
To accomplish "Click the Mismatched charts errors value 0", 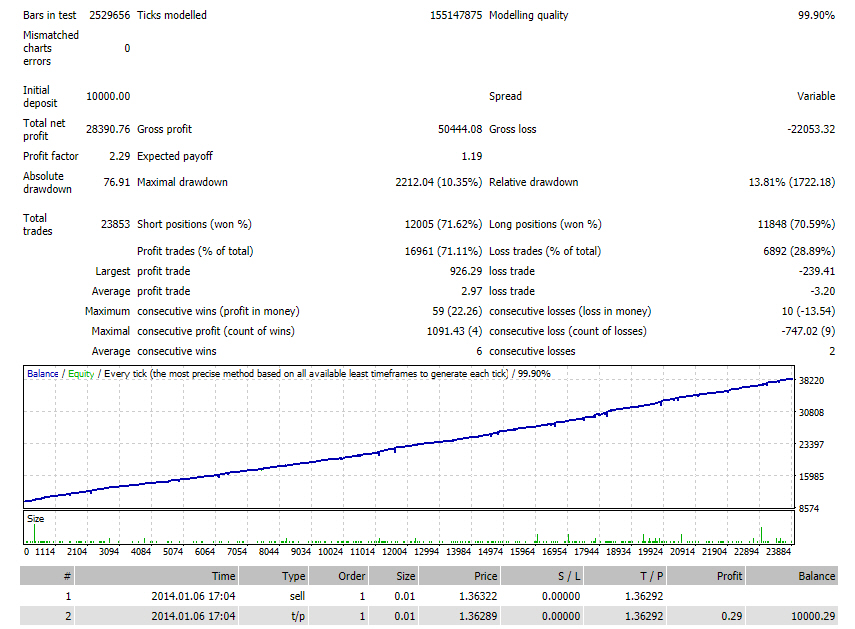I will [x=127, y=49].
